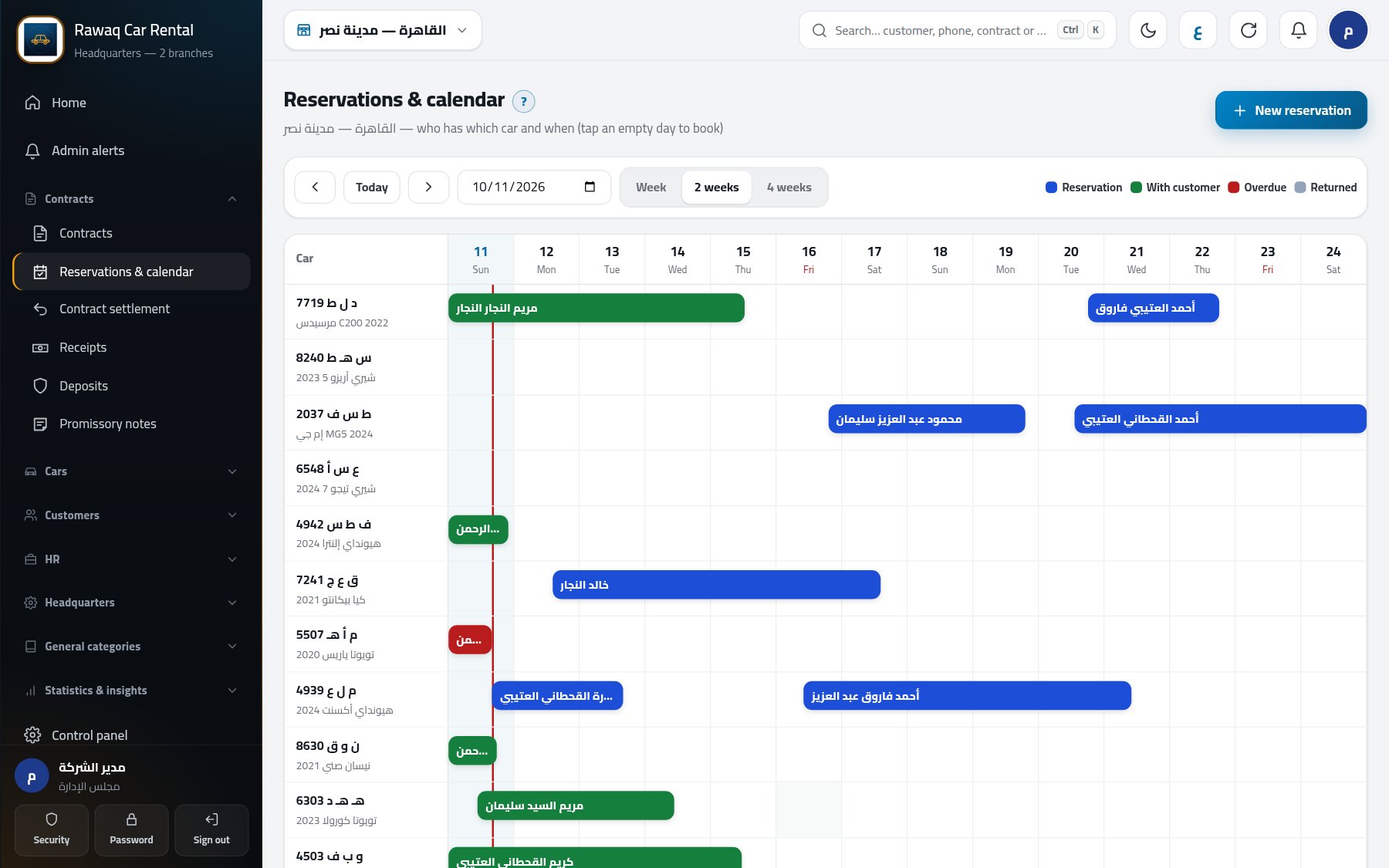The image size is (1389, 868).
Task: Expand General categories group
Action: tap(131, 647)
